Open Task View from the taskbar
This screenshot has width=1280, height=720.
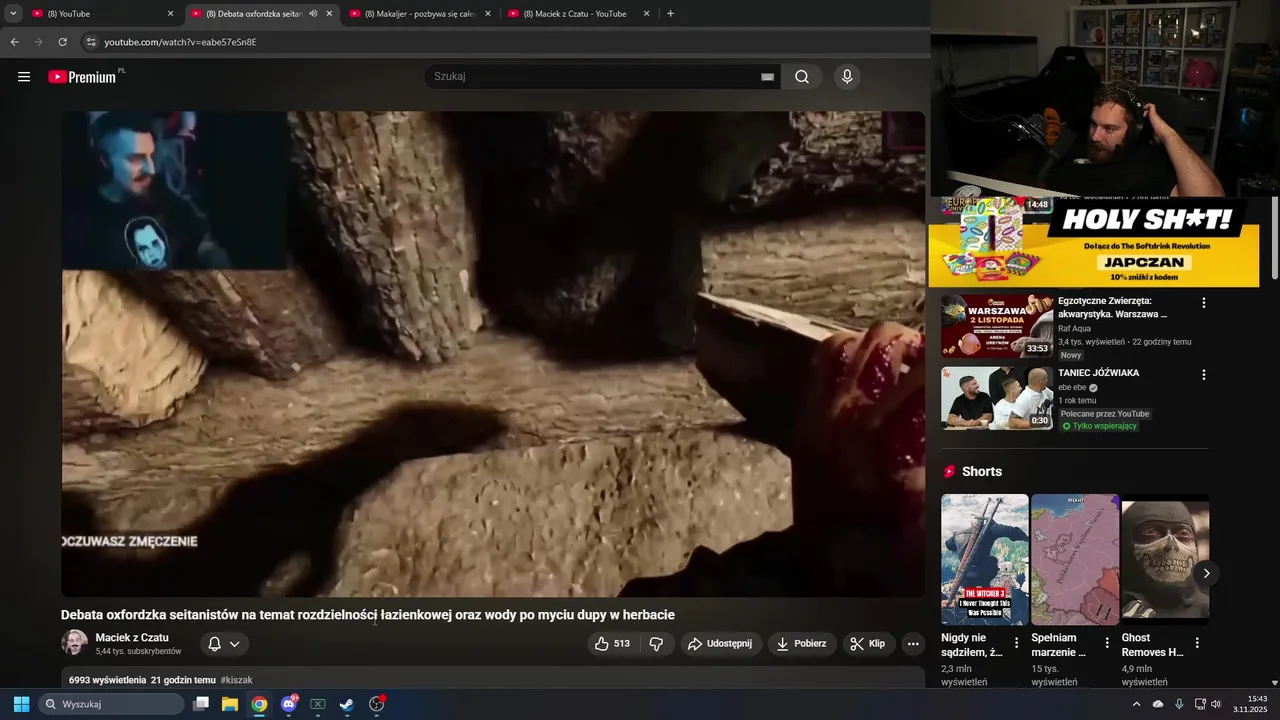(201, 704)
